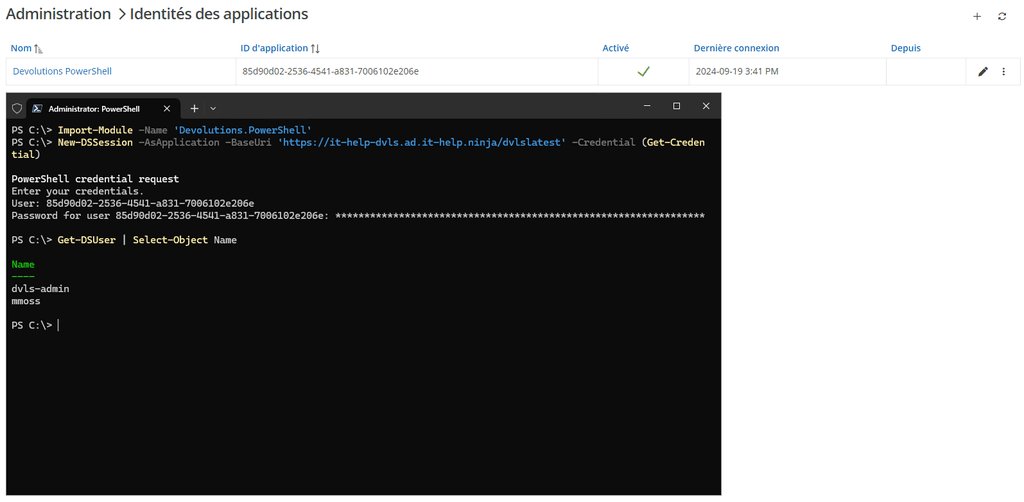
Task: Click the Import-Module command line in terminal
Action: pos(162,130)
